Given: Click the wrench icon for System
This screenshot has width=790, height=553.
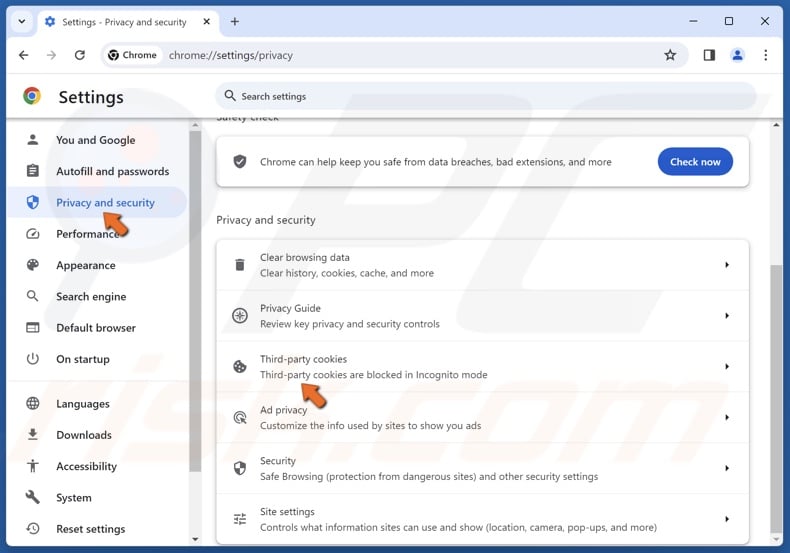Looking at the screenshot, I should coord(33,497).
